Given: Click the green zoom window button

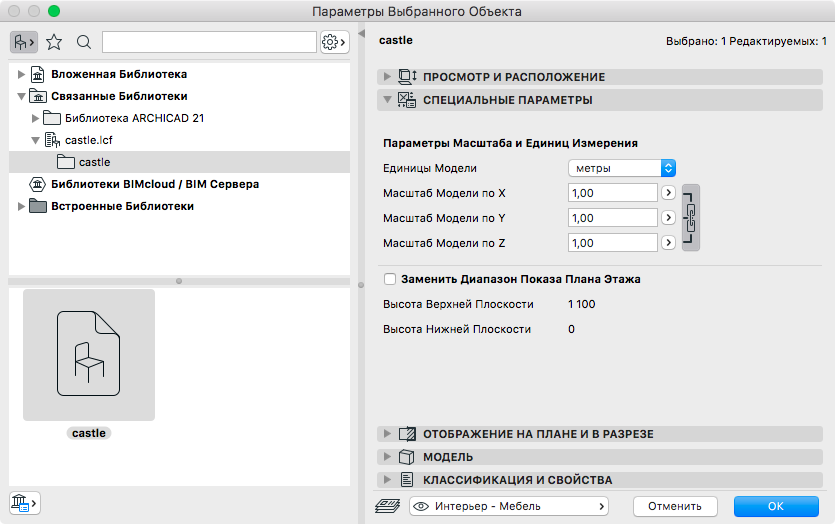Looking at the screenshot, I should tap(54, 11).
